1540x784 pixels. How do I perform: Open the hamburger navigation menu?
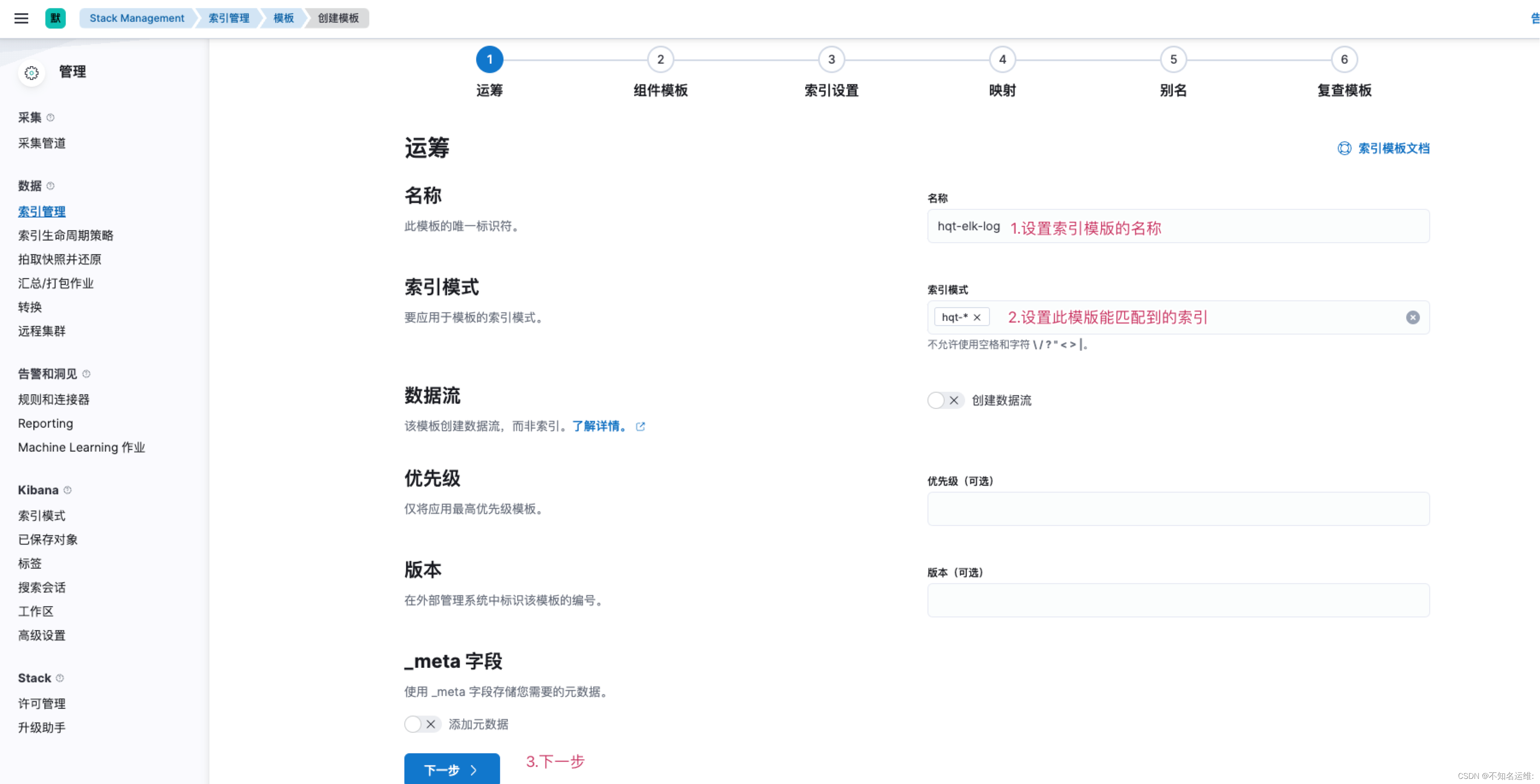[21, 18]
